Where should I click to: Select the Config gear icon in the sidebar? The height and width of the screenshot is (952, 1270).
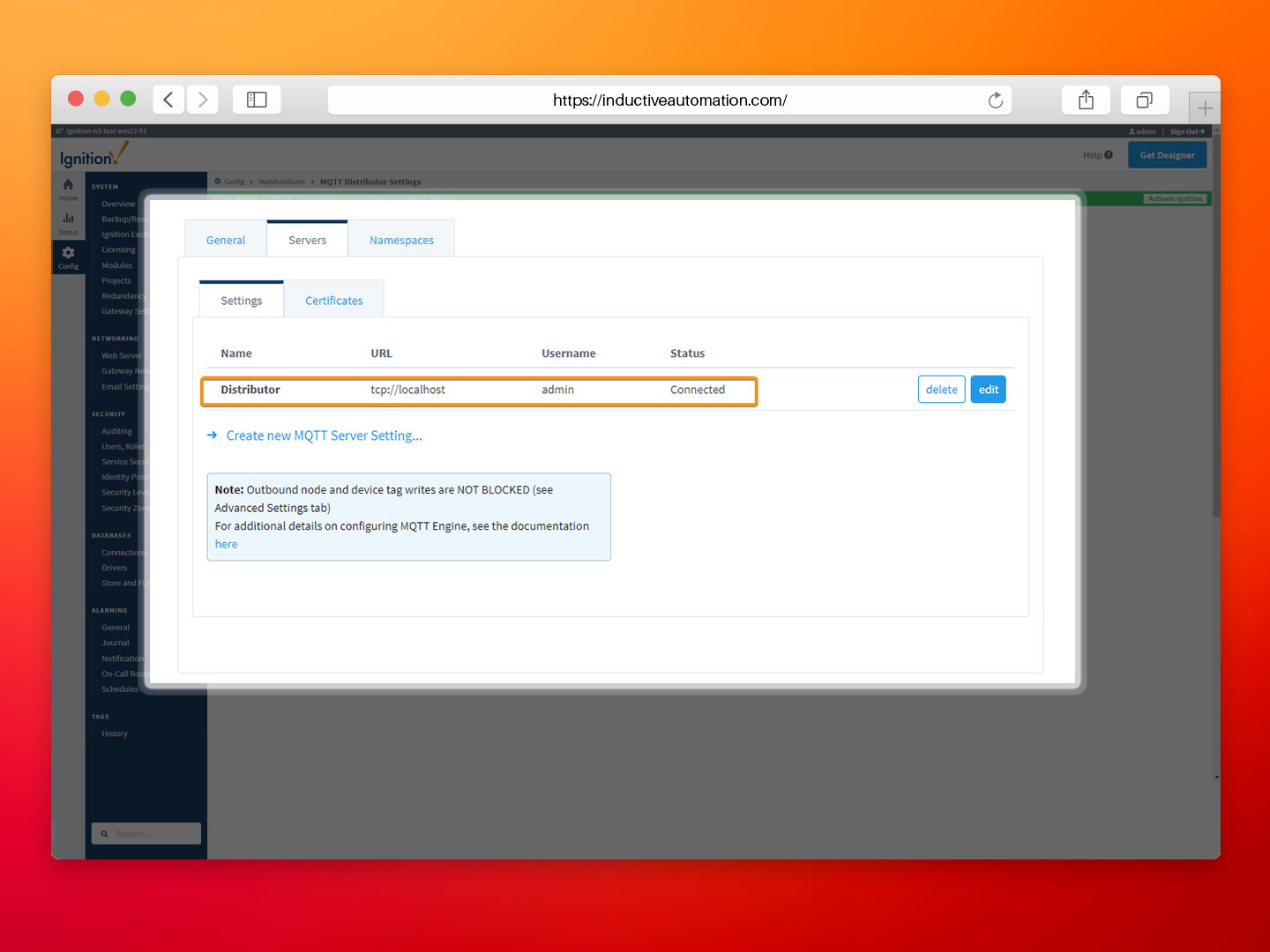pos(68,255)
